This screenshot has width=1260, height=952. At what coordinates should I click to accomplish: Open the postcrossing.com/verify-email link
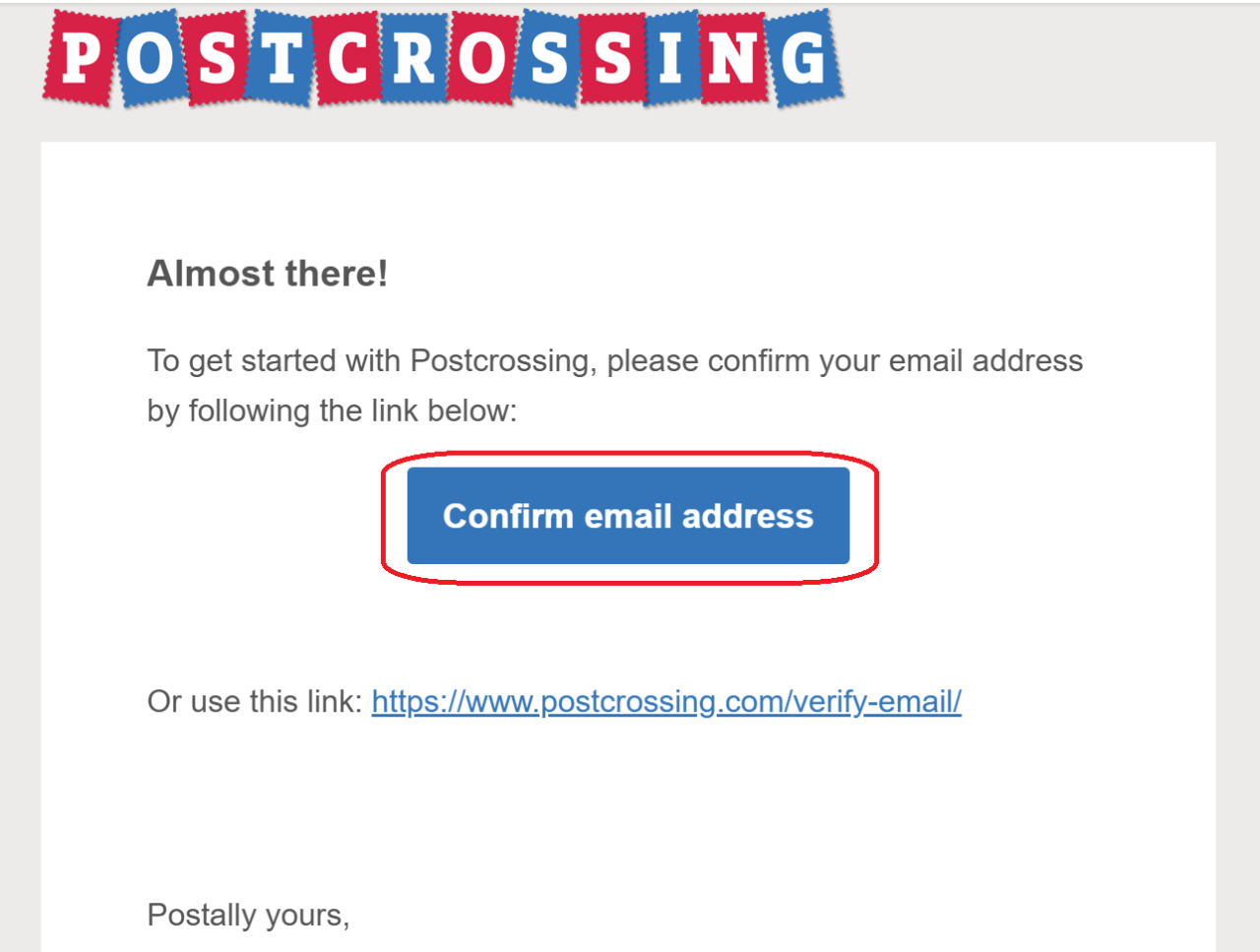pos(665,702)
